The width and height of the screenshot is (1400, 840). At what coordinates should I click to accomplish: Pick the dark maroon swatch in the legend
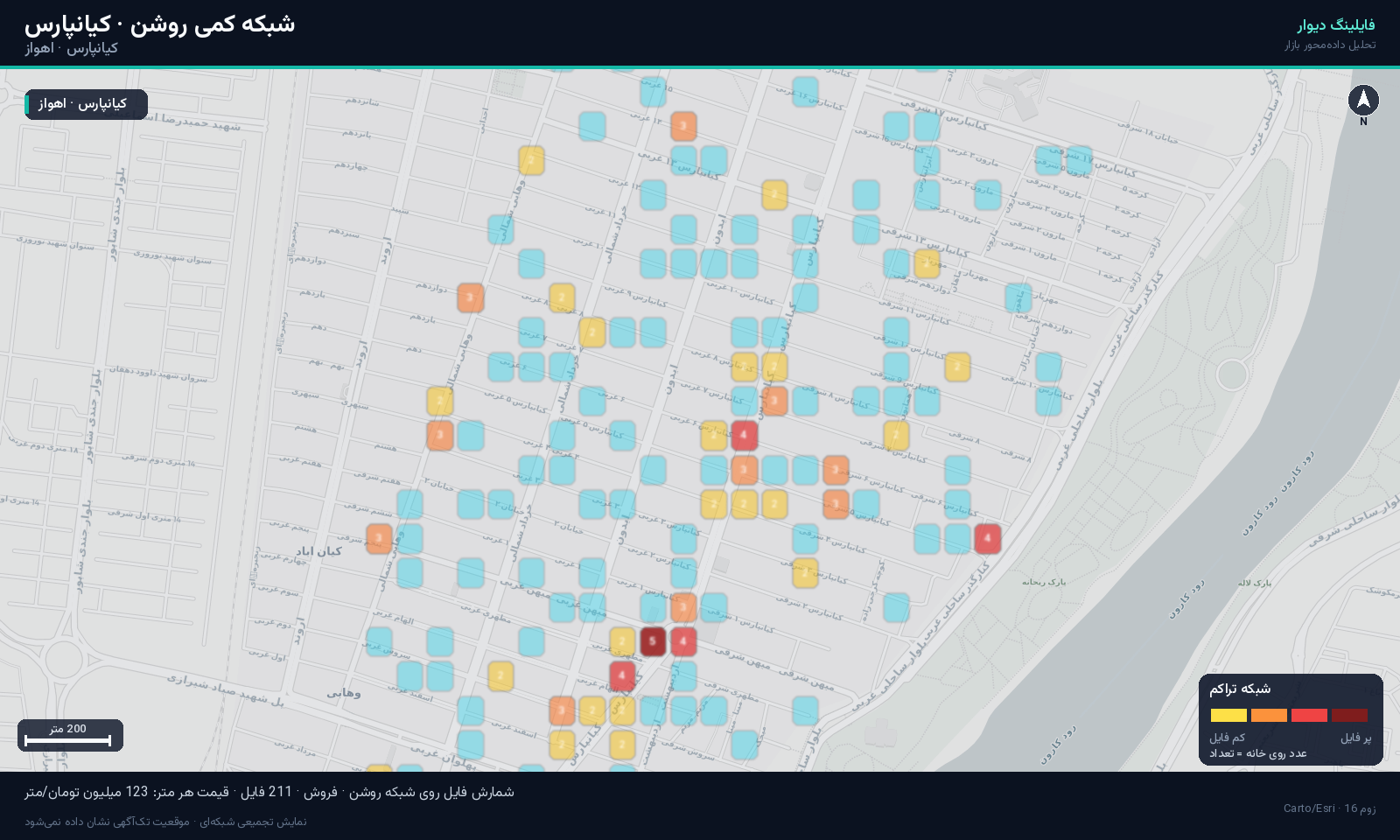pos(1349,715)
